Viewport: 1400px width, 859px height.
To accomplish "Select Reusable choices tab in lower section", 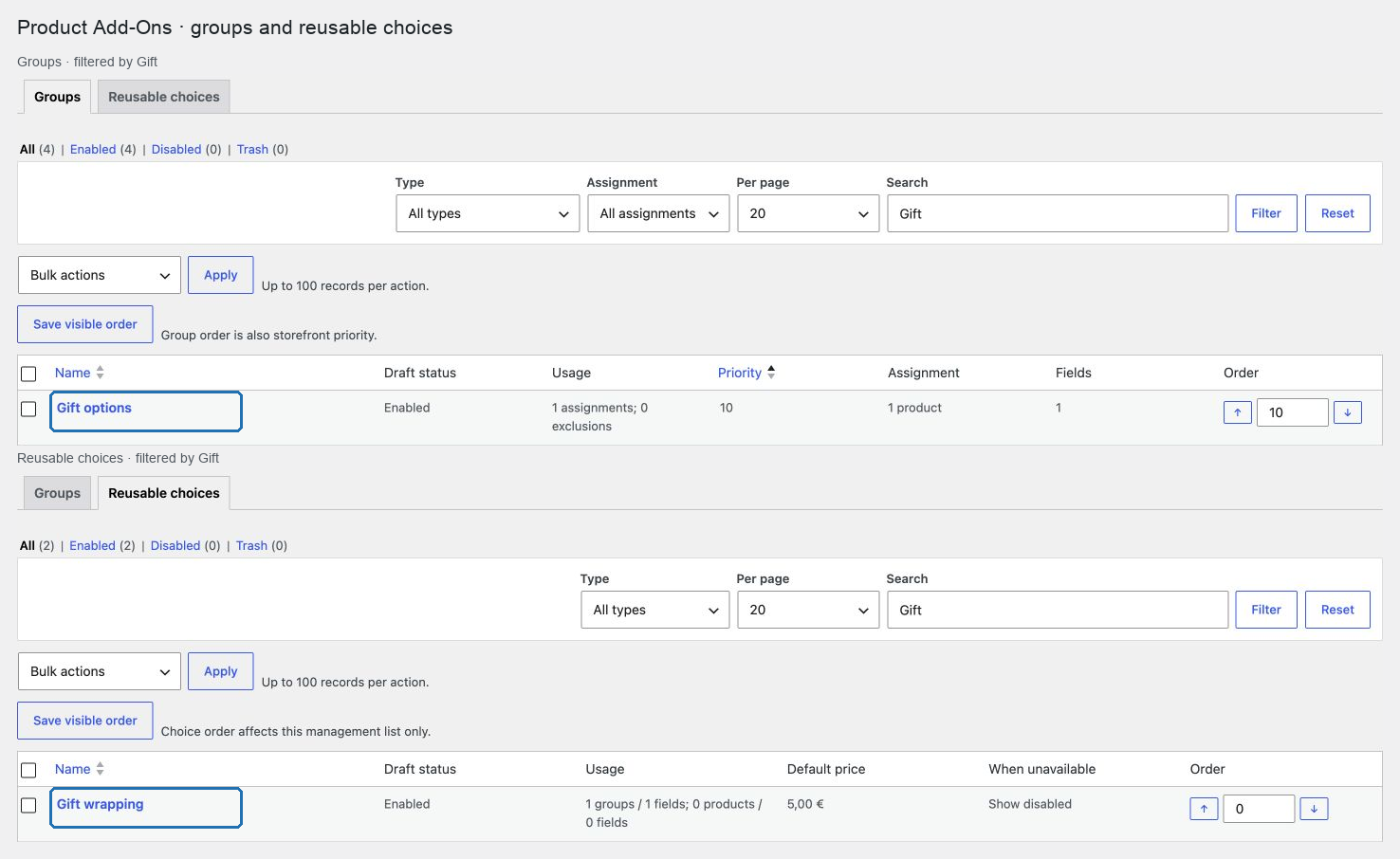I will click(164, 493).
